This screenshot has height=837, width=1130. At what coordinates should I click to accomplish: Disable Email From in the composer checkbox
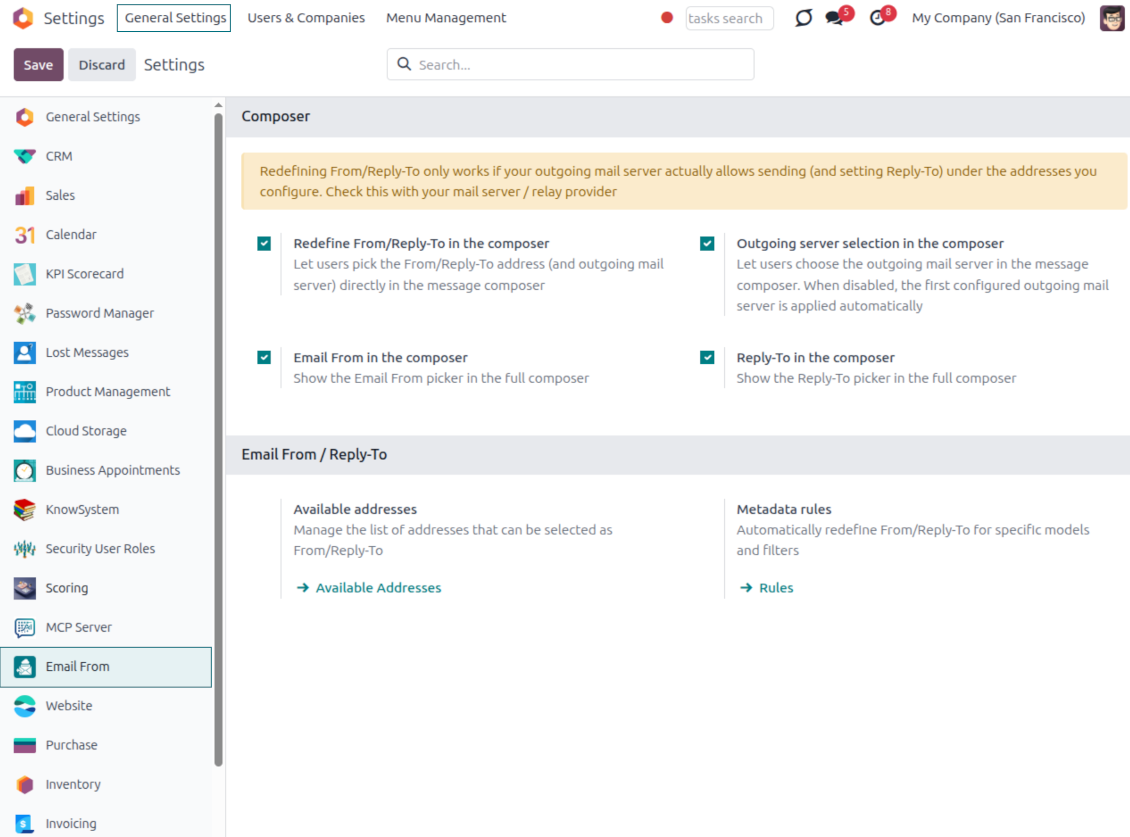click(x=264, y=358)
